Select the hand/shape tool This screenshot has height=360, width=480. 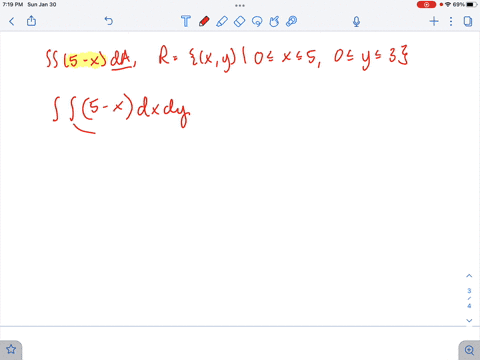274,22
